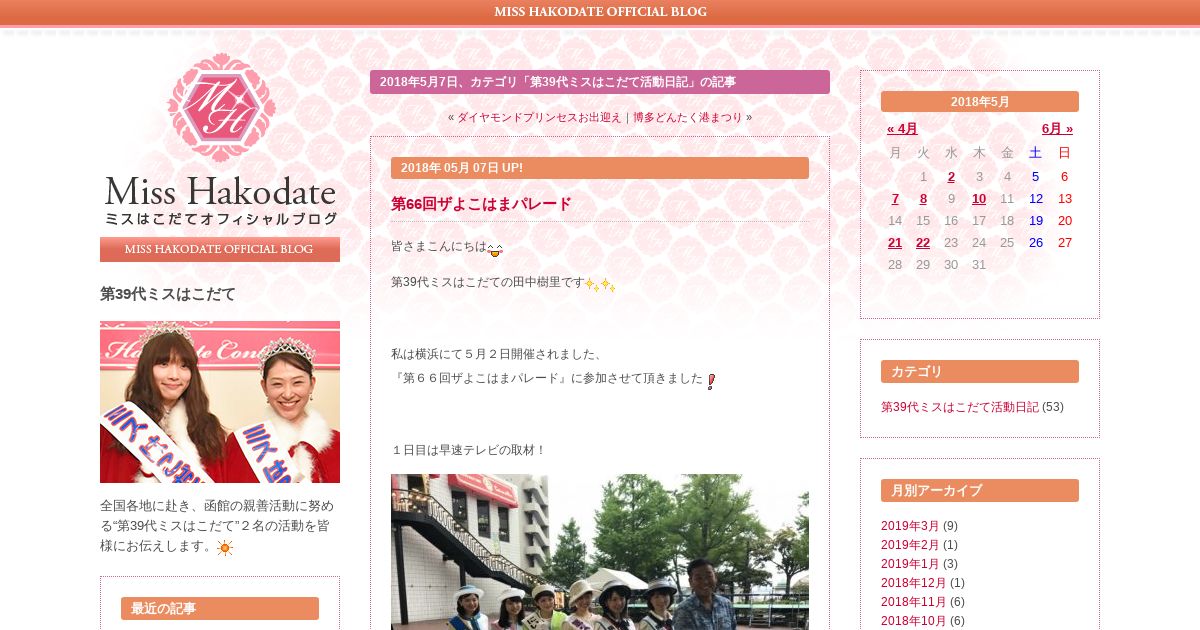Open the 2019年3月 archive
The height and width of the screenshot is (630, 1200).
(910, 526)
